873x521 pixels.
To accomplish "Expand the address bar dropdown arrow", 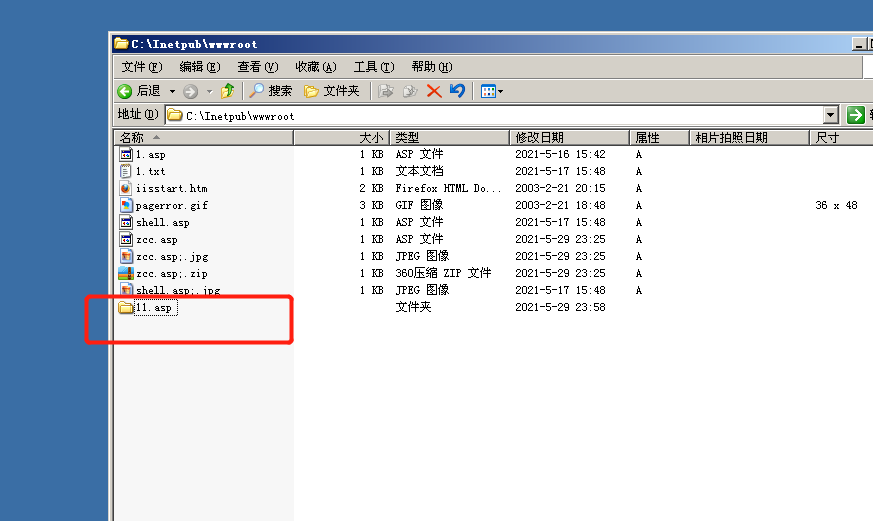I will click(831, 115).
